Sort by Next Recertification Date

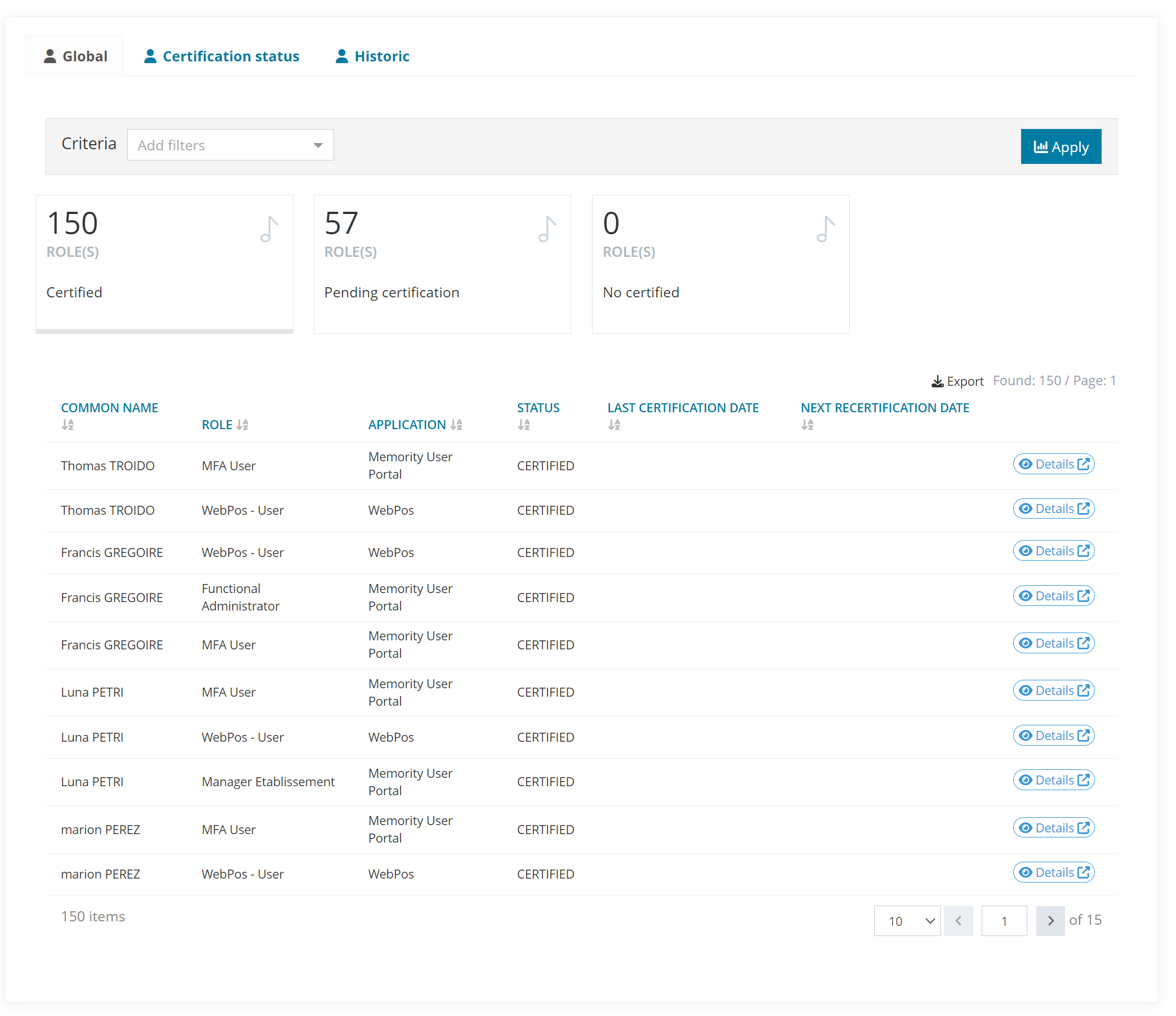point(807,425)
